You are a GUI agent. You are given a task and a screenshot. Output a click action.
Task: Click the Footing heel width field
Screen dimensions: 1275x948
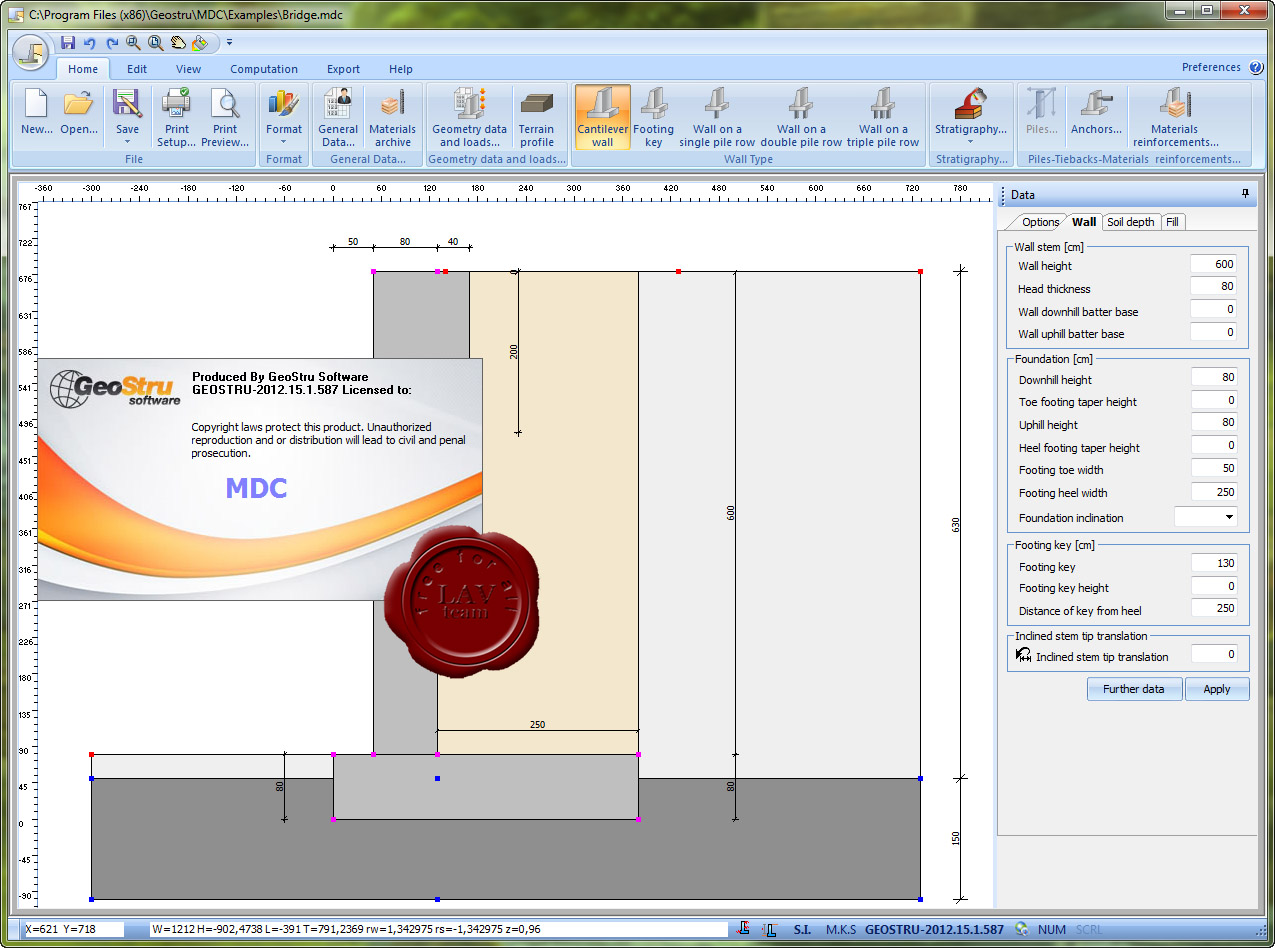pos(1214,491)
